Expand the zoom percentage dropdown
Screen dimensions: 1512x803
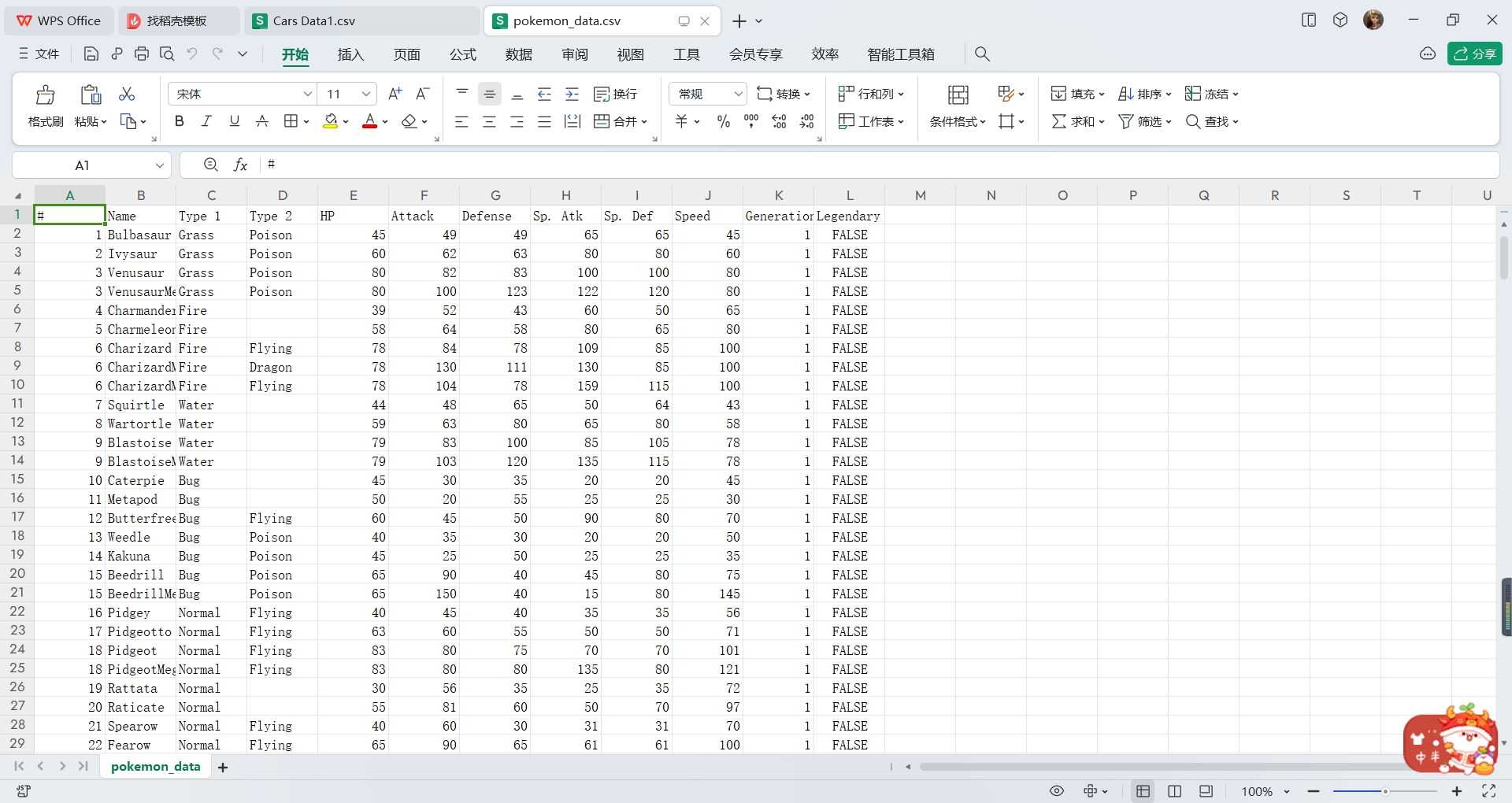click(x=1287, y=791)
